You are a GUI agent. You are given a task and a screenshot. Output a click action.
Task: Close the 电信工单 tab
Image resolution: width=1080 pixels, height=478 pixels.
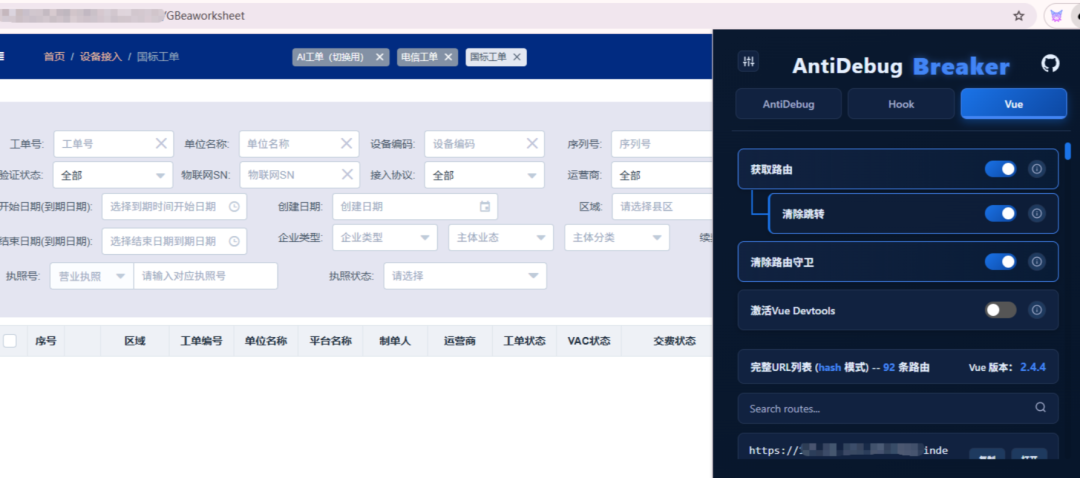pyautogui.click(x=448, y=57)
